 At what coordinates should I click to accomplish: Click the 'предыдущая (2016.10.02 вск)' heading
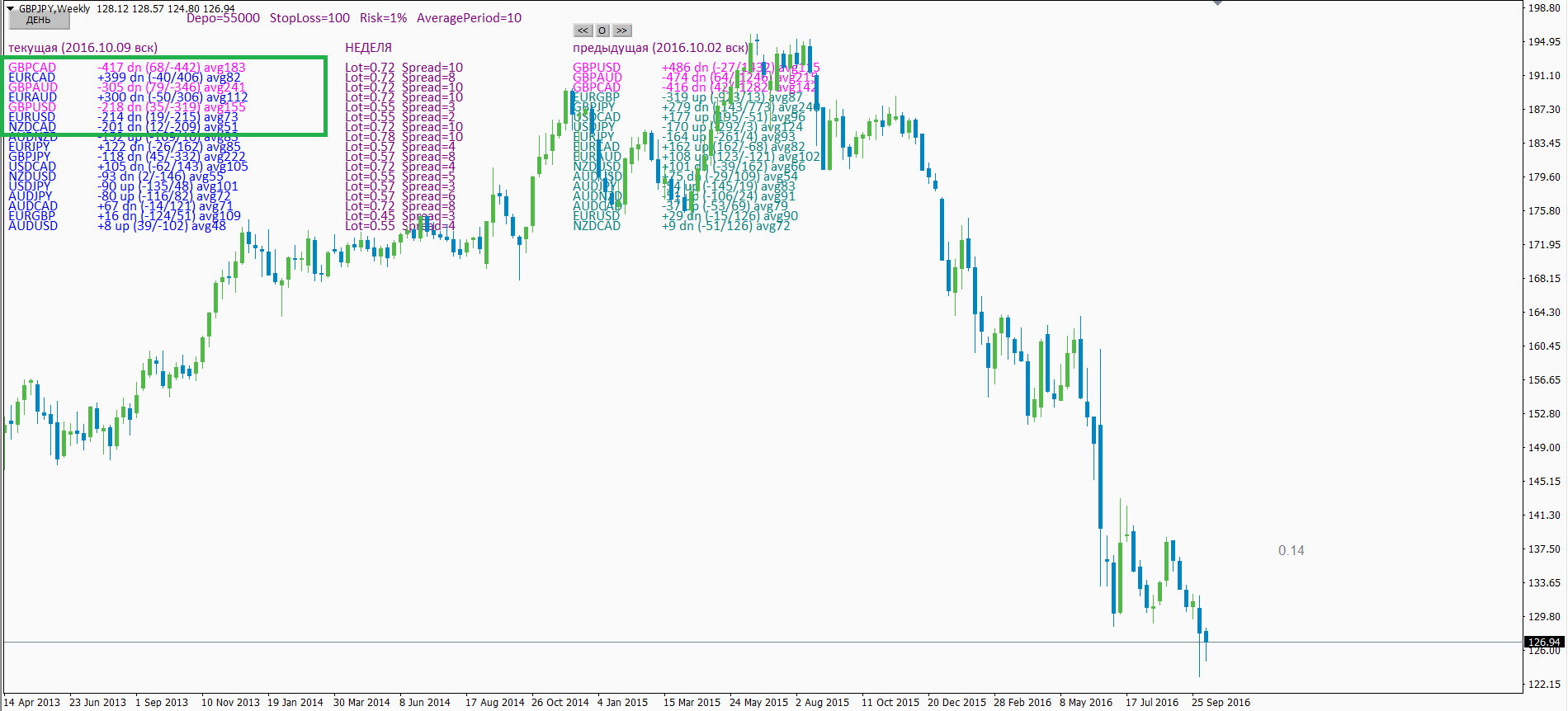[x=660, y=48]
